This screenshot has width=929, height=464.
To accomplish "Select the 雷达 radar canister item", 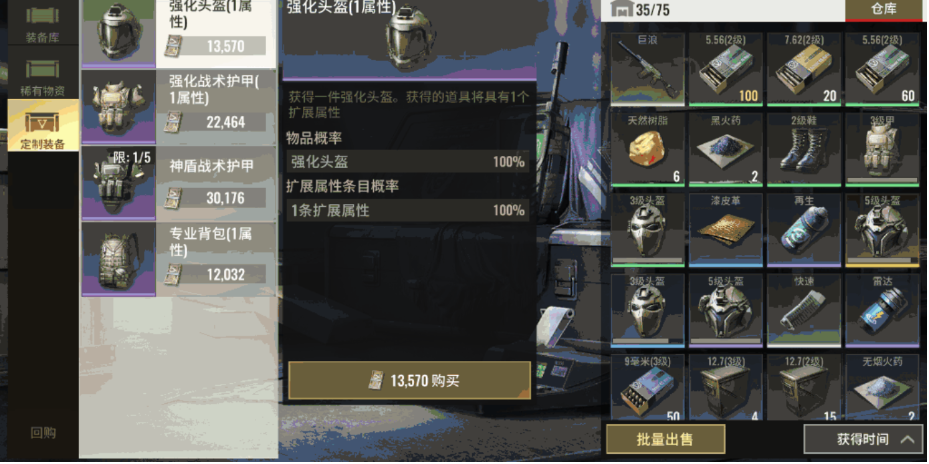I will tap(882, 311).
